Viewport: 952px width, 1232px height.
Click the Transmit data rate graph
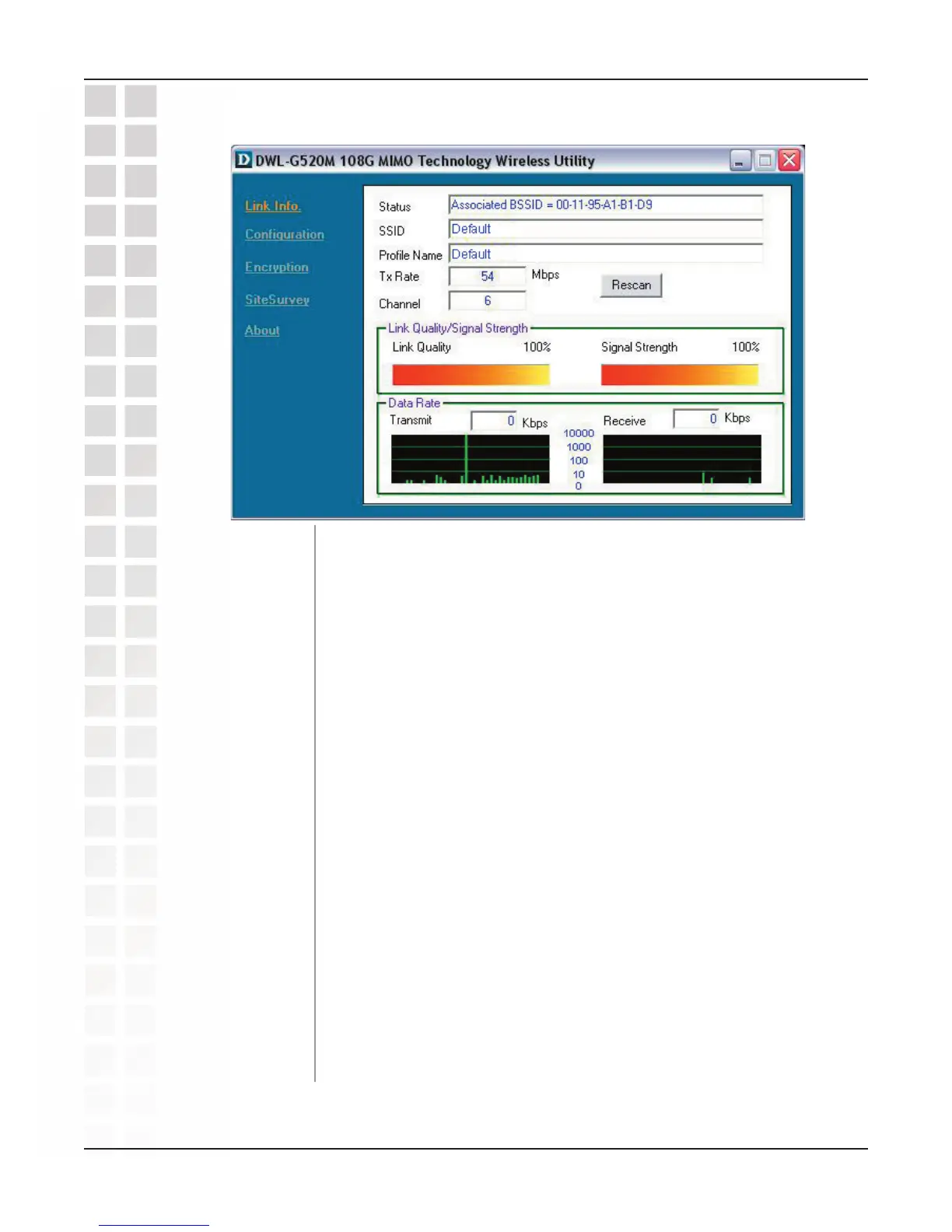(470, 459)
